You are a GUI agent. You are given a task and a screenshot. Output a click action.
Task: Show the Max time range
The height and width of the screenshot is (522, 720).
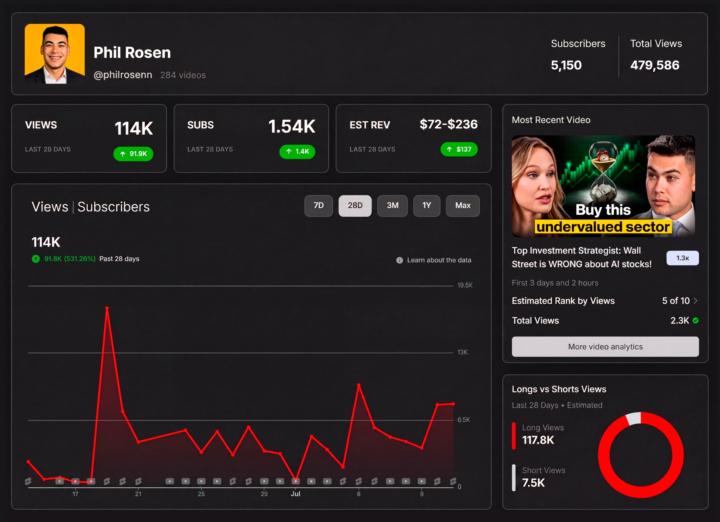463,206
